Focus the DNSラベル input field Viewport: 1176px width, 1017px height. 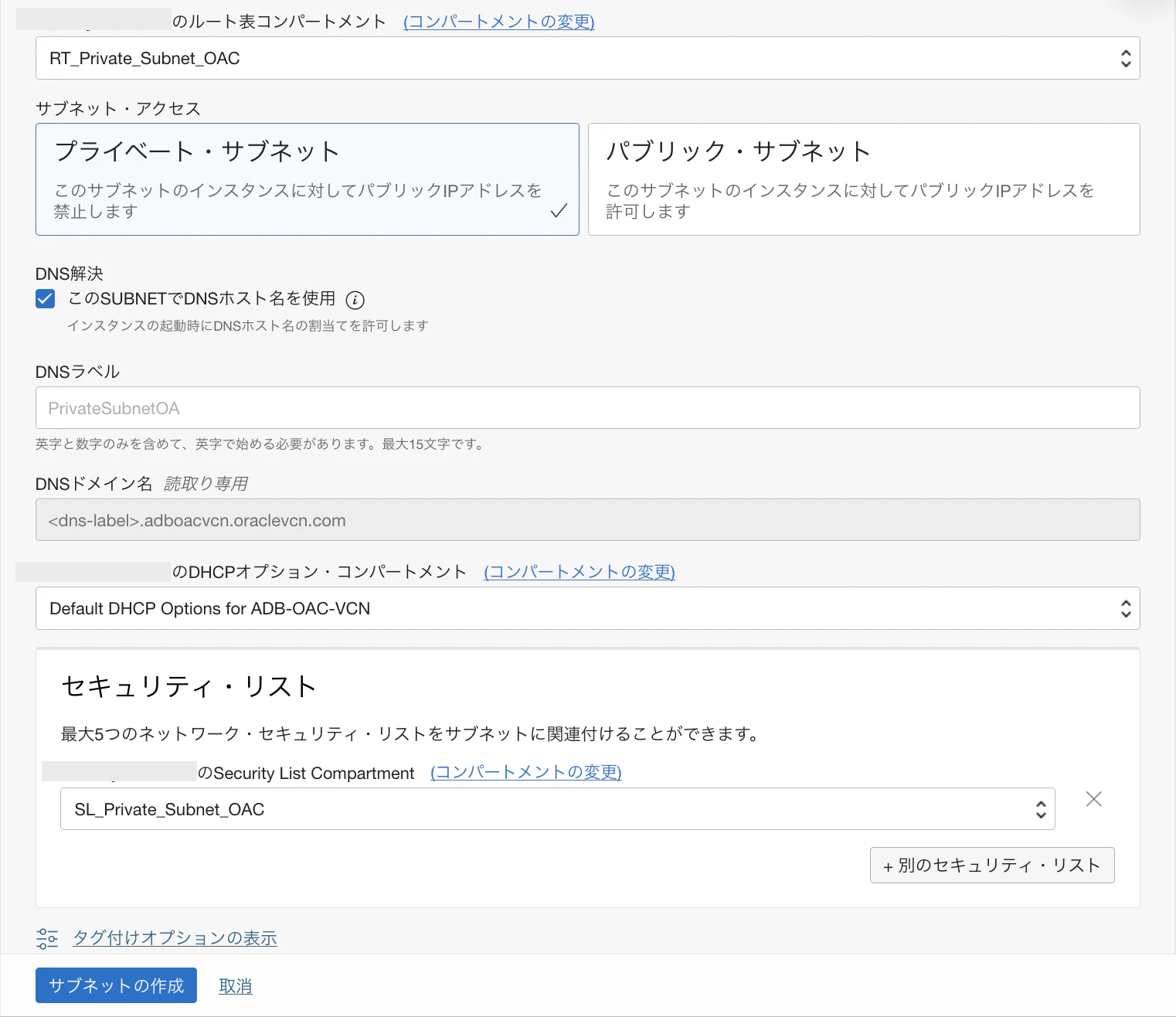click(x=588, y=408)
